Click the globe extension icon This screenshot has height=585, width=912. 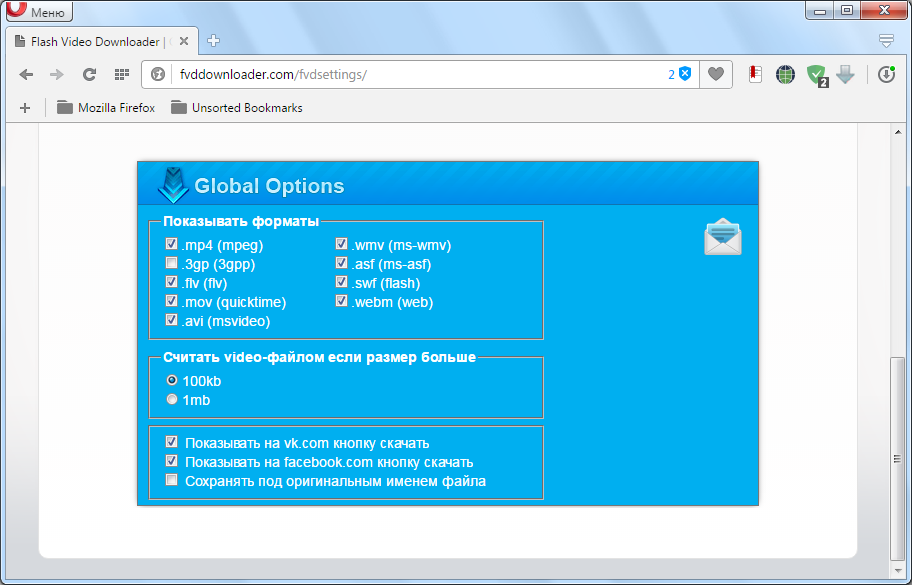coord(785,74)
